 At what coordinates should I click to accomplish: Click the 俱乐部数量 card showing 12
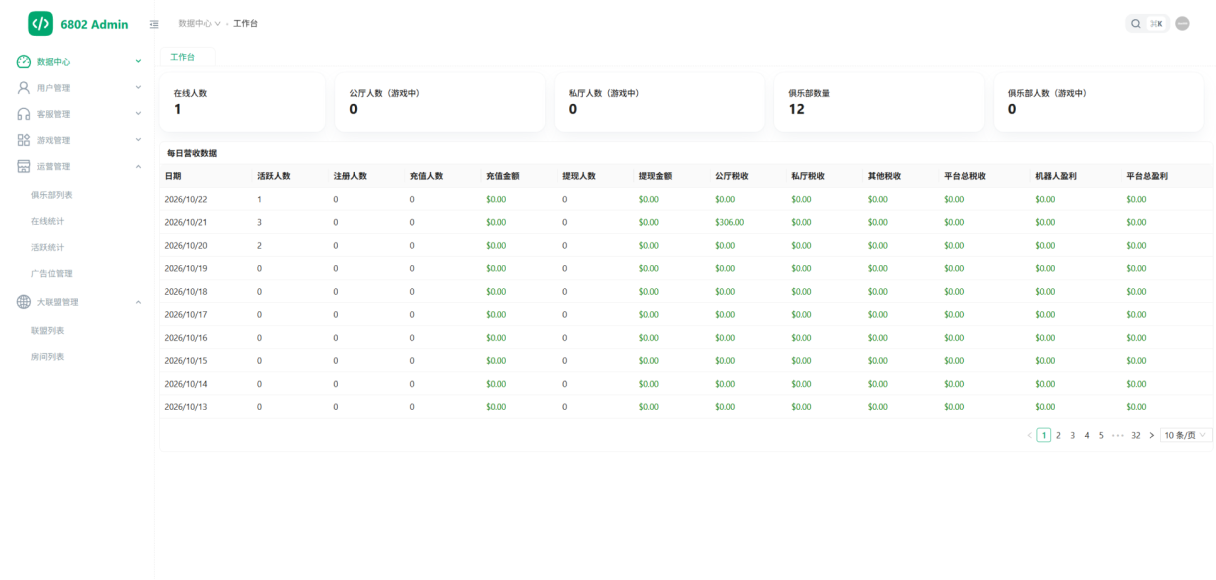(x=879, y=102)
